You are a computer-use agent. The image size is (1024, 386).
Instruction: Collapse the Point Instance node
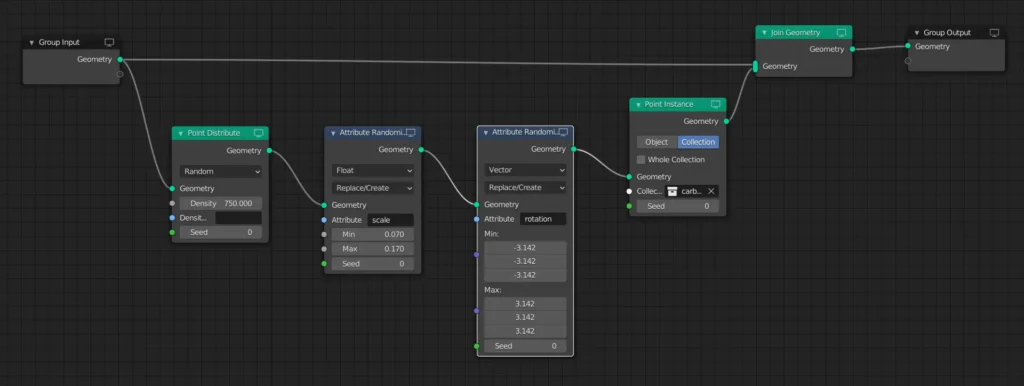click(638, 105)
